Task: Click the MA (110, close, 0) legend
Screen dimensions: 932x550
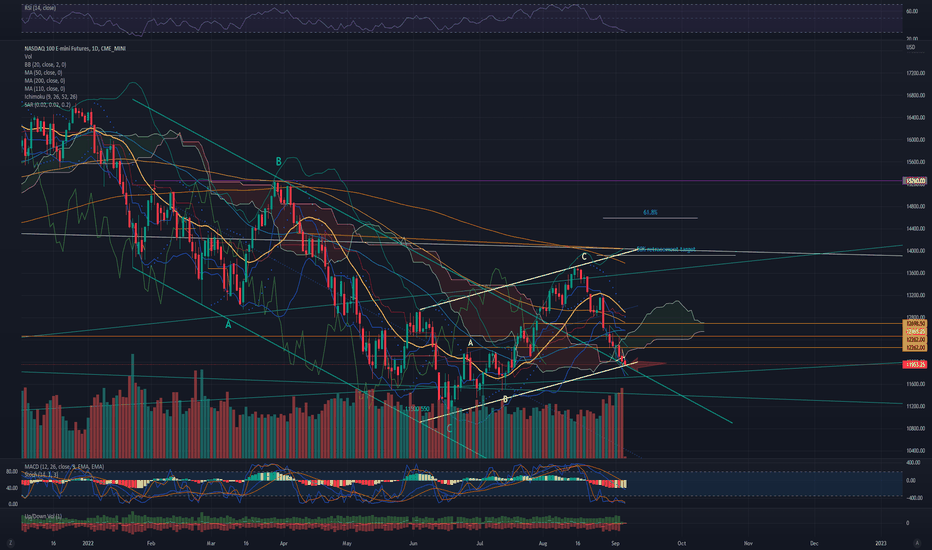Action: click(45, 89)
